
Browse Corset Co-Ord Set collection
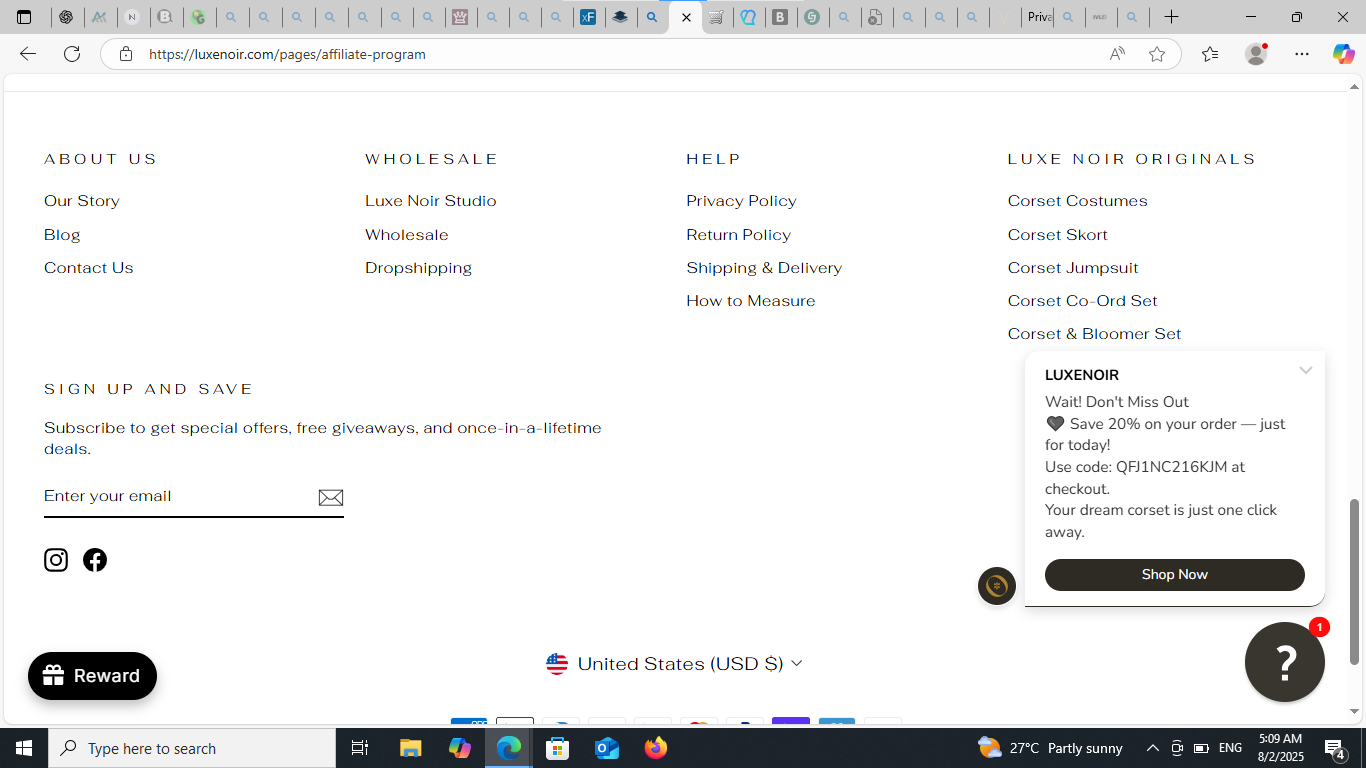[1083, 301]
